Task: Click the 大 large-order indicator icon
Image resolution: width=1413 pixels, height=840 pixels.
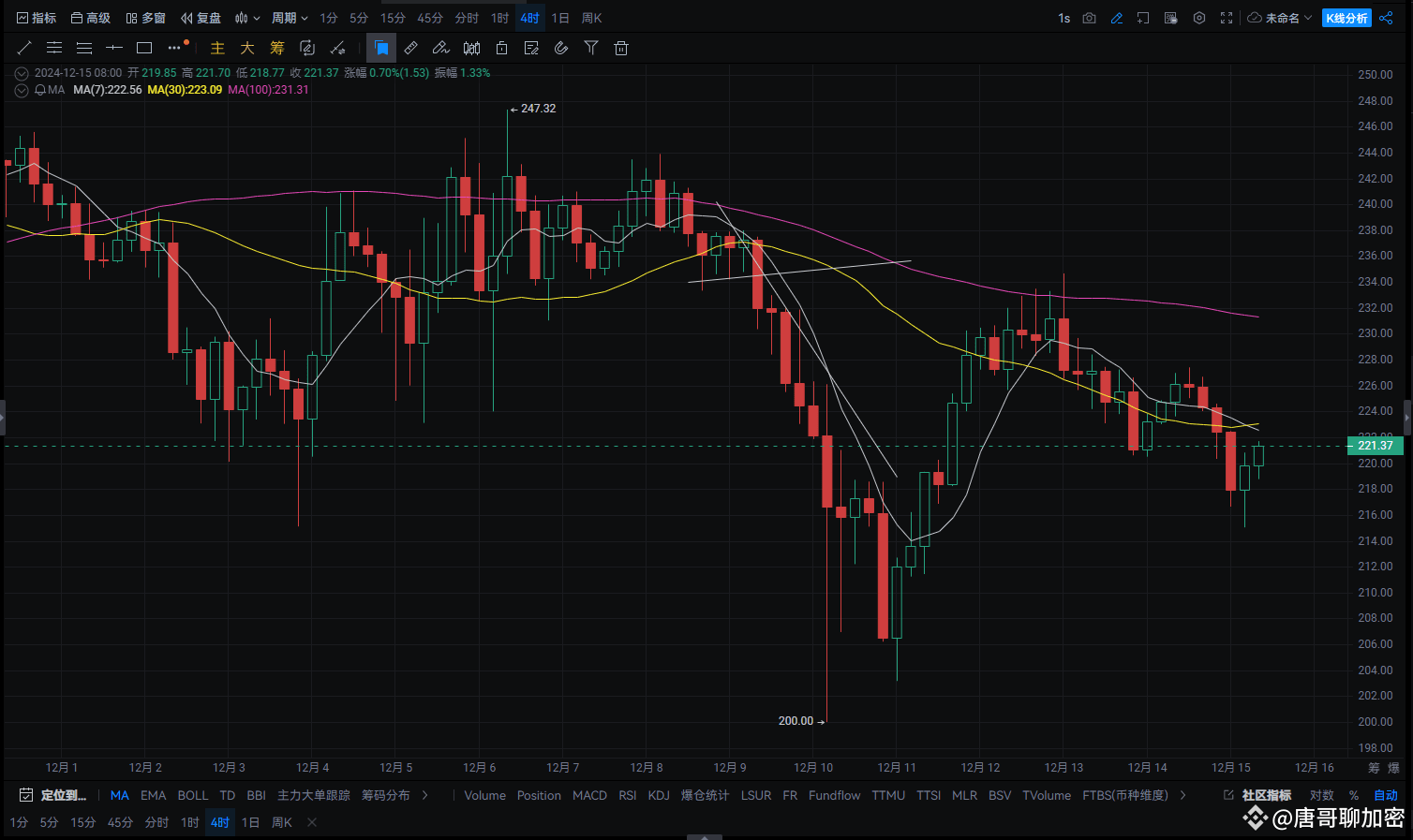Action: click(247, 48)
